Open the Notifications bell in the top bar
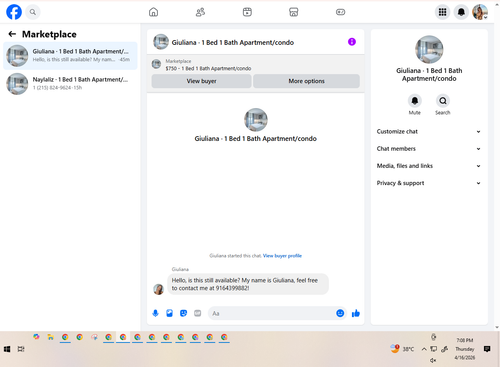The width and height of the screenshot is (500, 367). tap(461, 12)
